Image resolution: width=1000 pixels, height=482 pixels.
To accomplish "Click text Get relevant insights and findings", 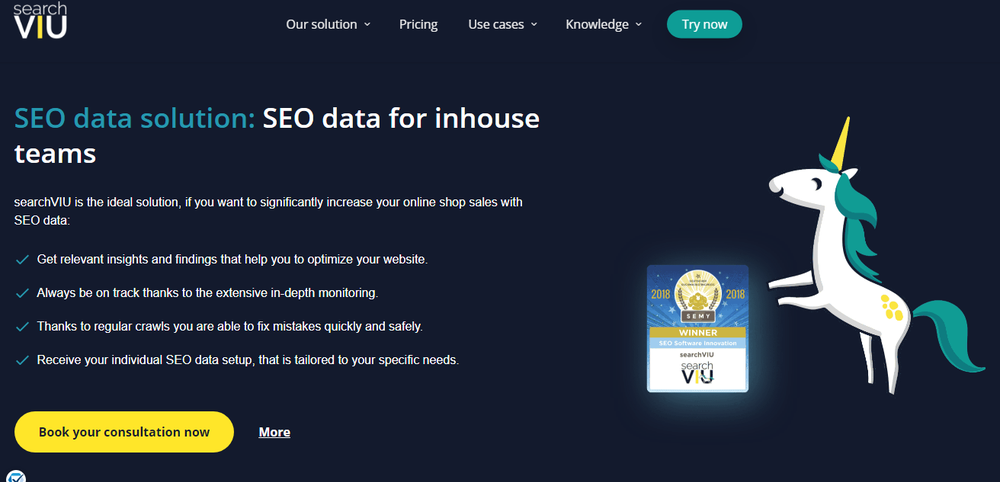I will (x=232, y=259).
